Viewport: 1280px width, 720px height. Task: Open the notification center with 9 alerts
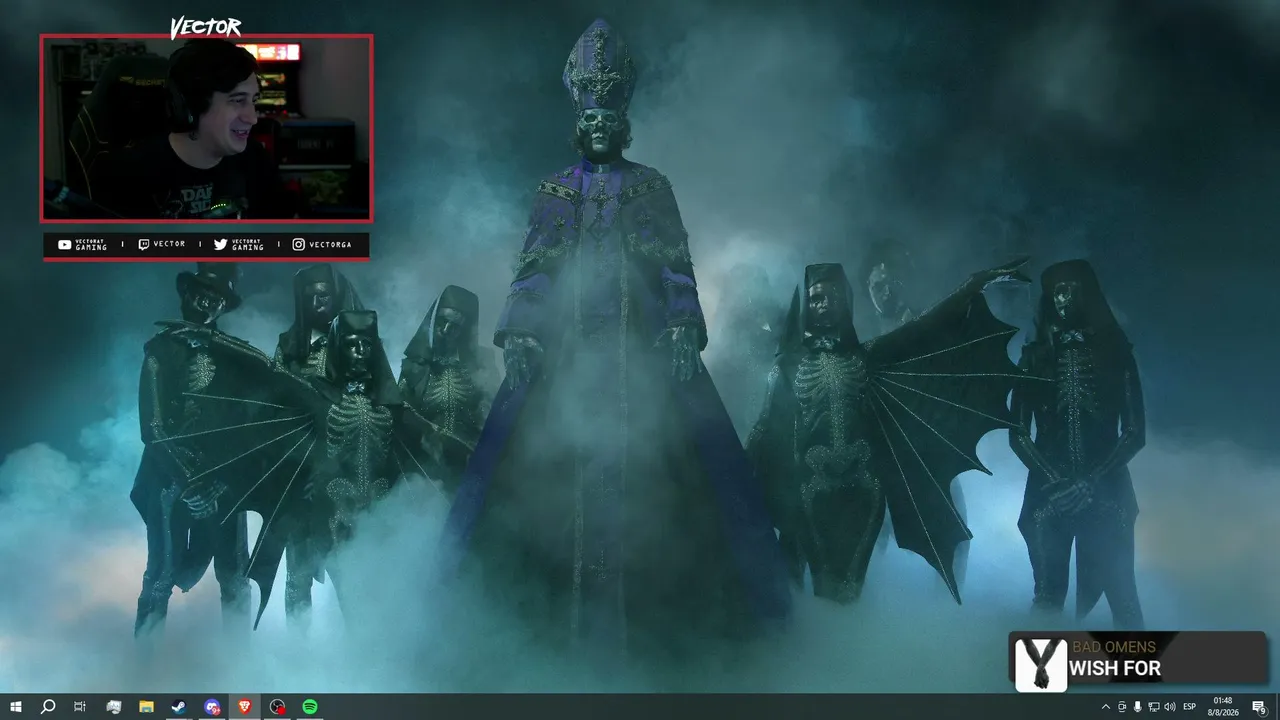[1259, 707]
